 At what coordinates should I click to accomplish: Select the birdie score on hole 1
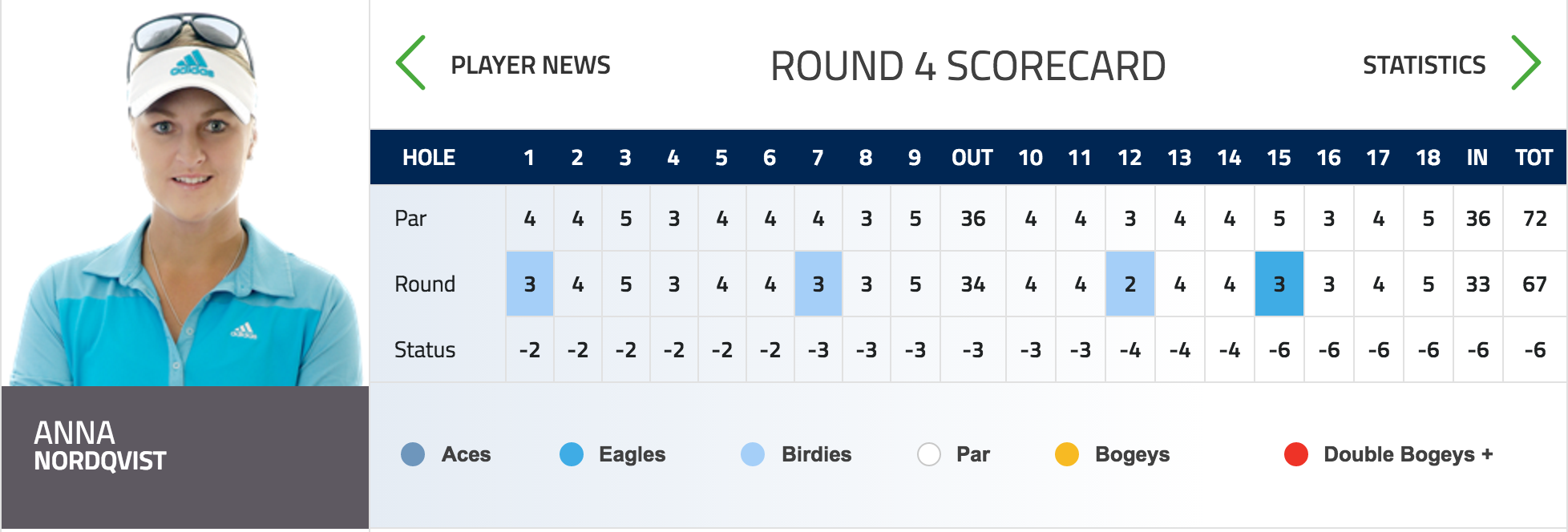pos(530,284)
